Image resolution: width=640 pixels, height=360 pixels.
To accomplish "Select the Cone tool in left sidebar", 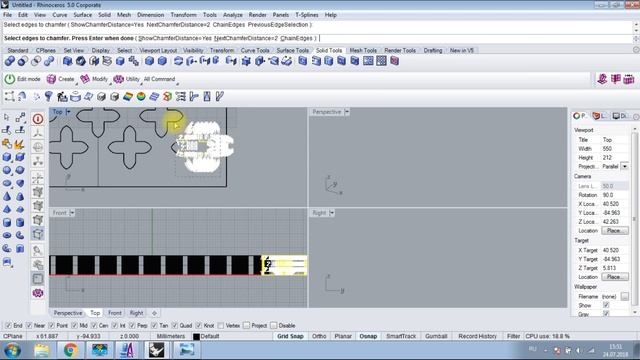I will (7, 196).
